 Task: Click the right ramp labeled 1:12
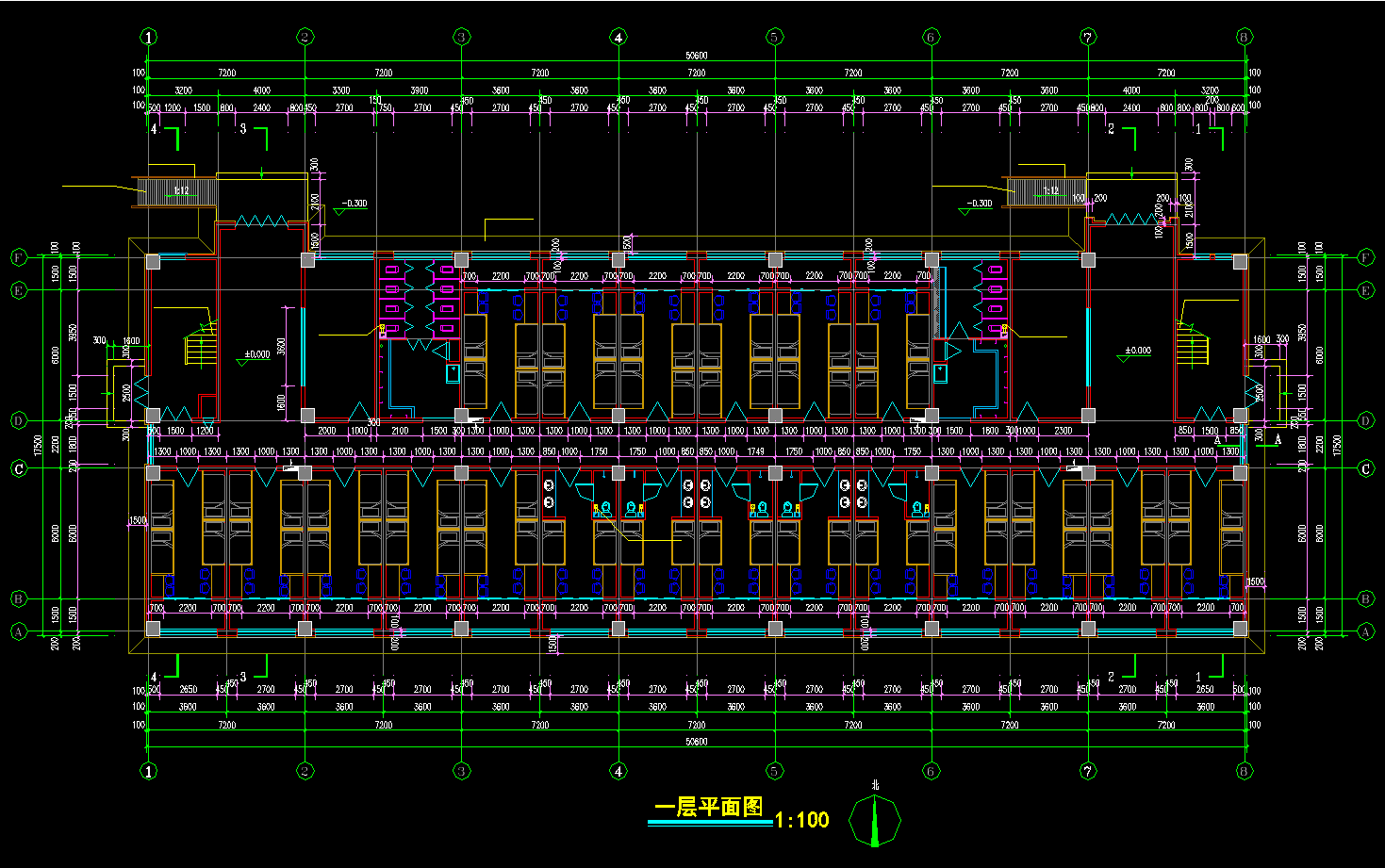tap(1047, 191)
